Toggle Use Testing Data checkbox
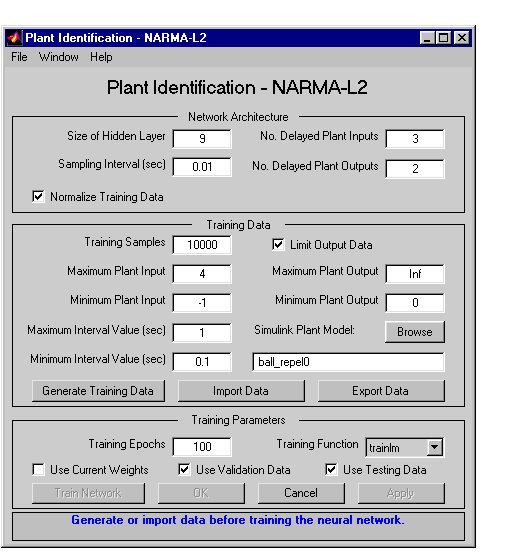This screenshot has height=559, width=505. pos(331,469)
